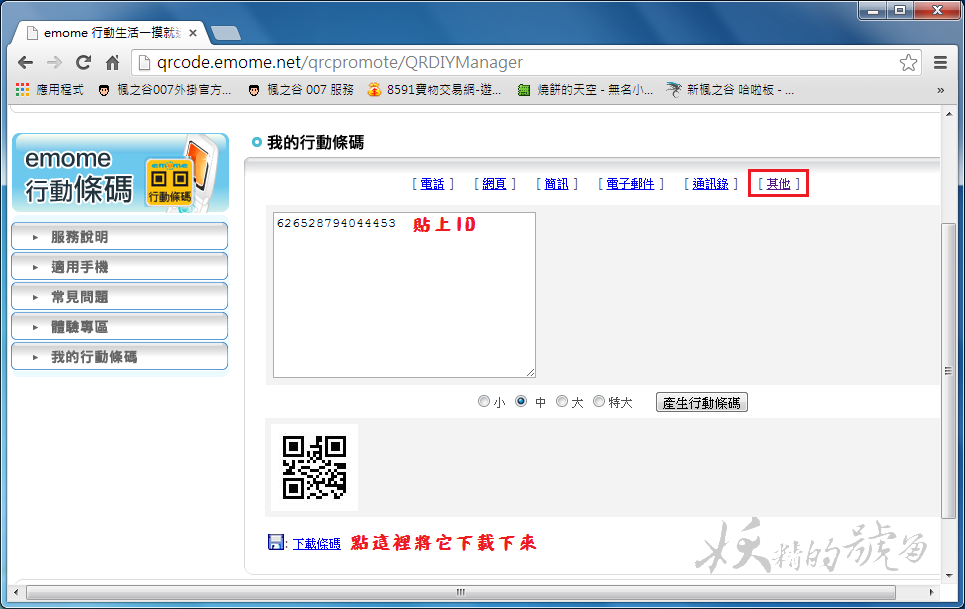Screen dimensions: 965x609
Task: Expand the 體驗專區 sidebar item
Action: (119, 327)
